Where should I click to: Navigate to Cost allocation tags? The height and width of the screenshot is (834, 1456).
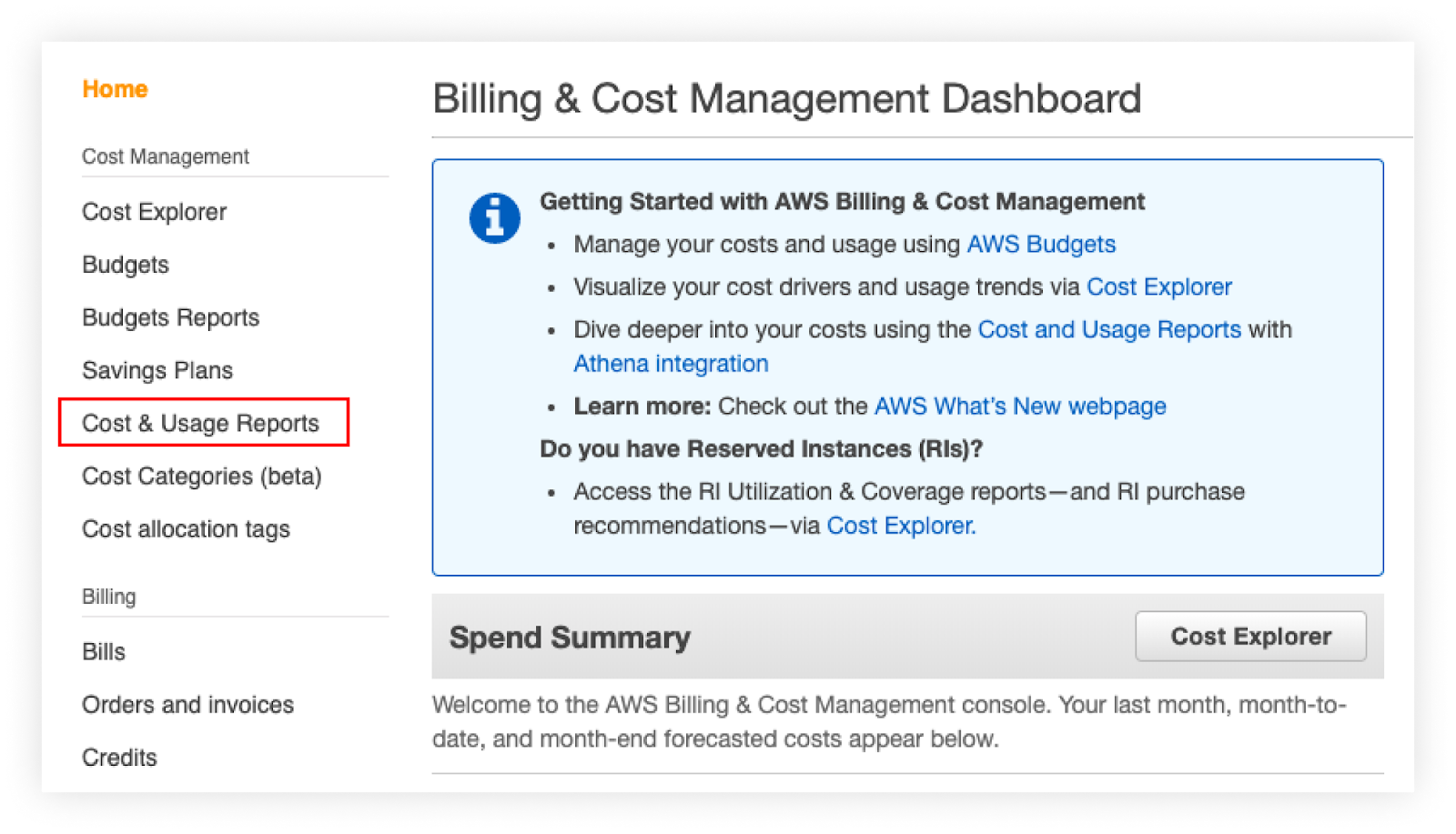pos(186,528)
